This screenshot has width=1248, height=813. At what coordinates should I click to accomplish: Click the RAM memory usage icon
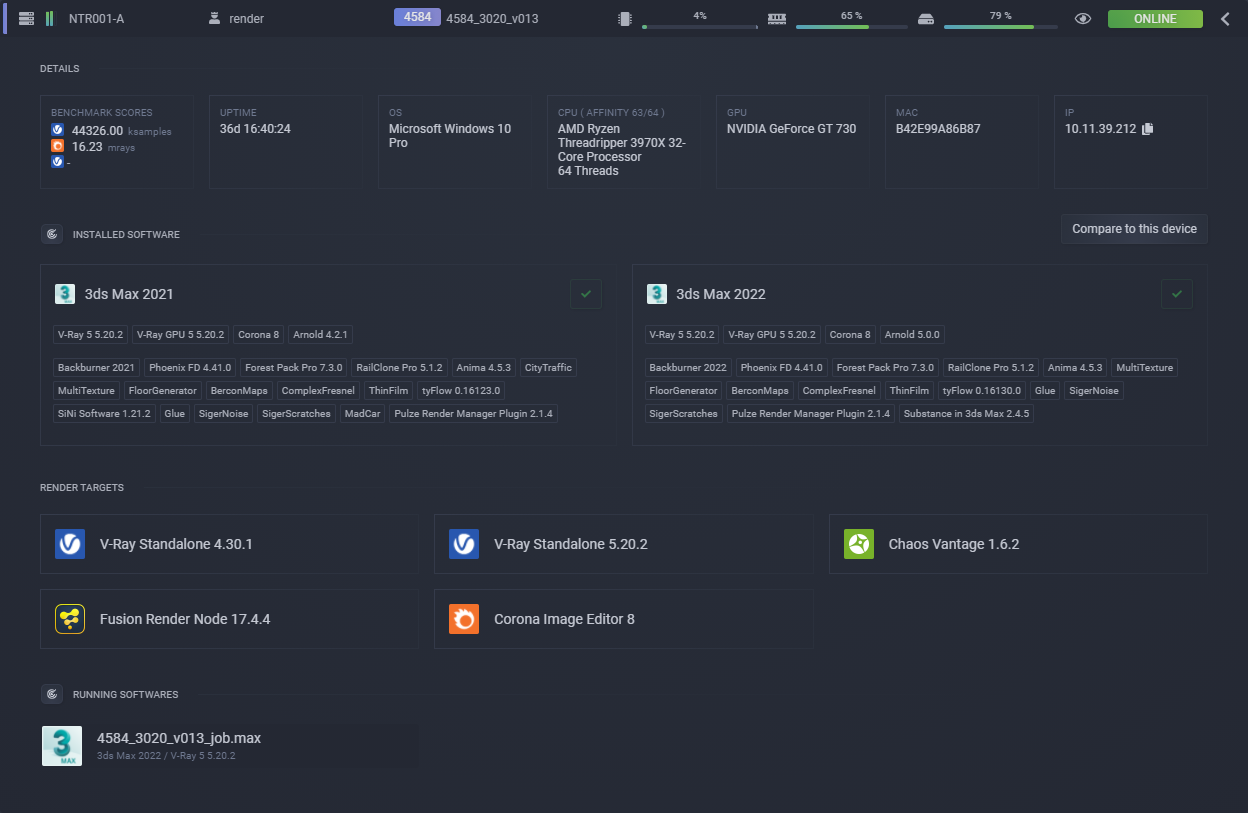click(777, 19)
